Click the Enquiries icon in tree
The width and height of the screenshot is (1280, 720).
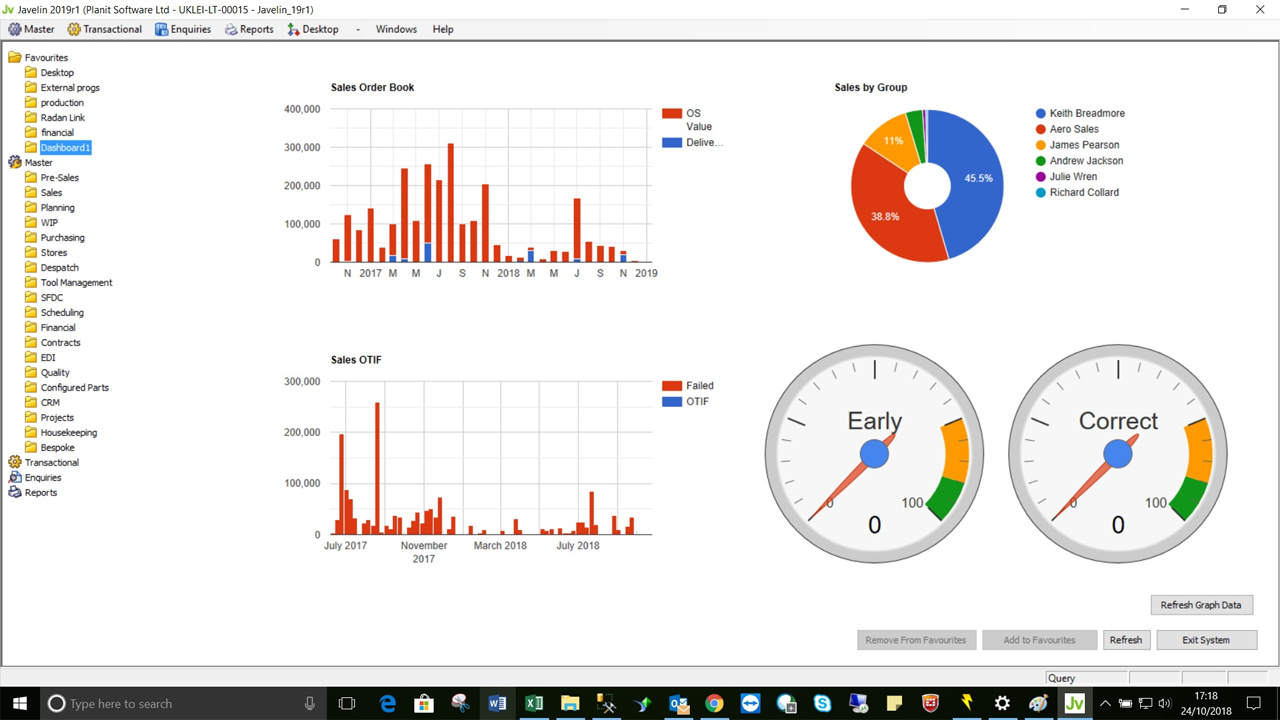(x=15, y=477)
